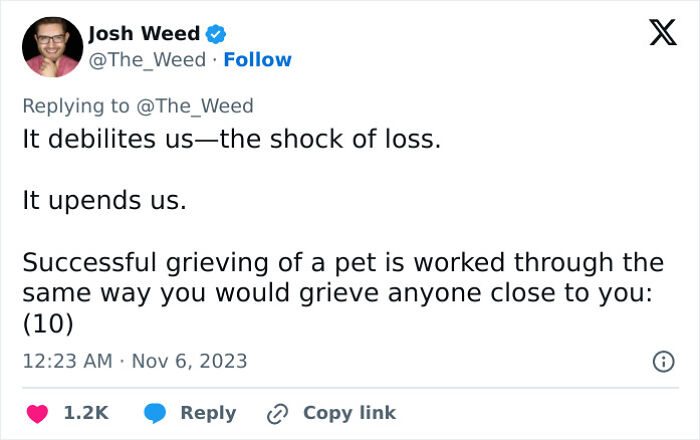Select the "Copy link" text
Viewport: 700px width, 440px height.
(x=349, y=412)
